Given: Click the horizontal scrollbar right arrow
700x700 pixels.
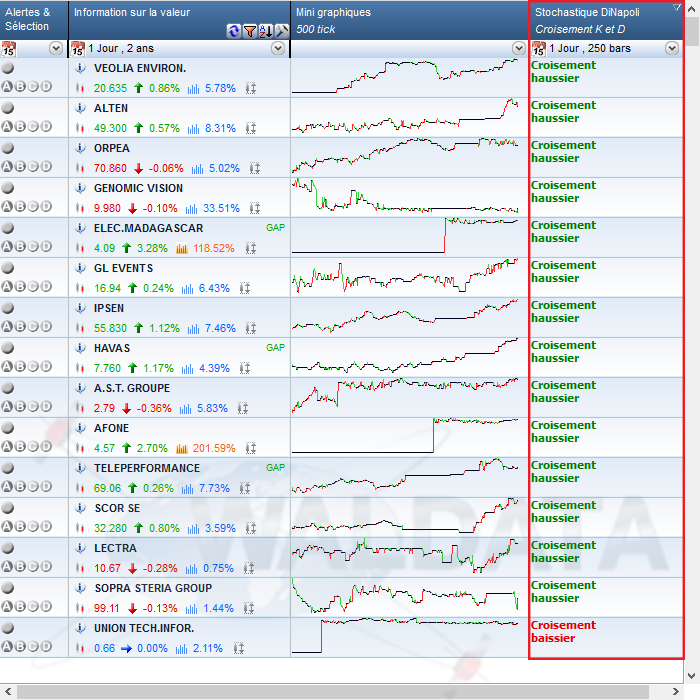Looking at the screenshot, I should pyautogui.click(x=676, y=692).
